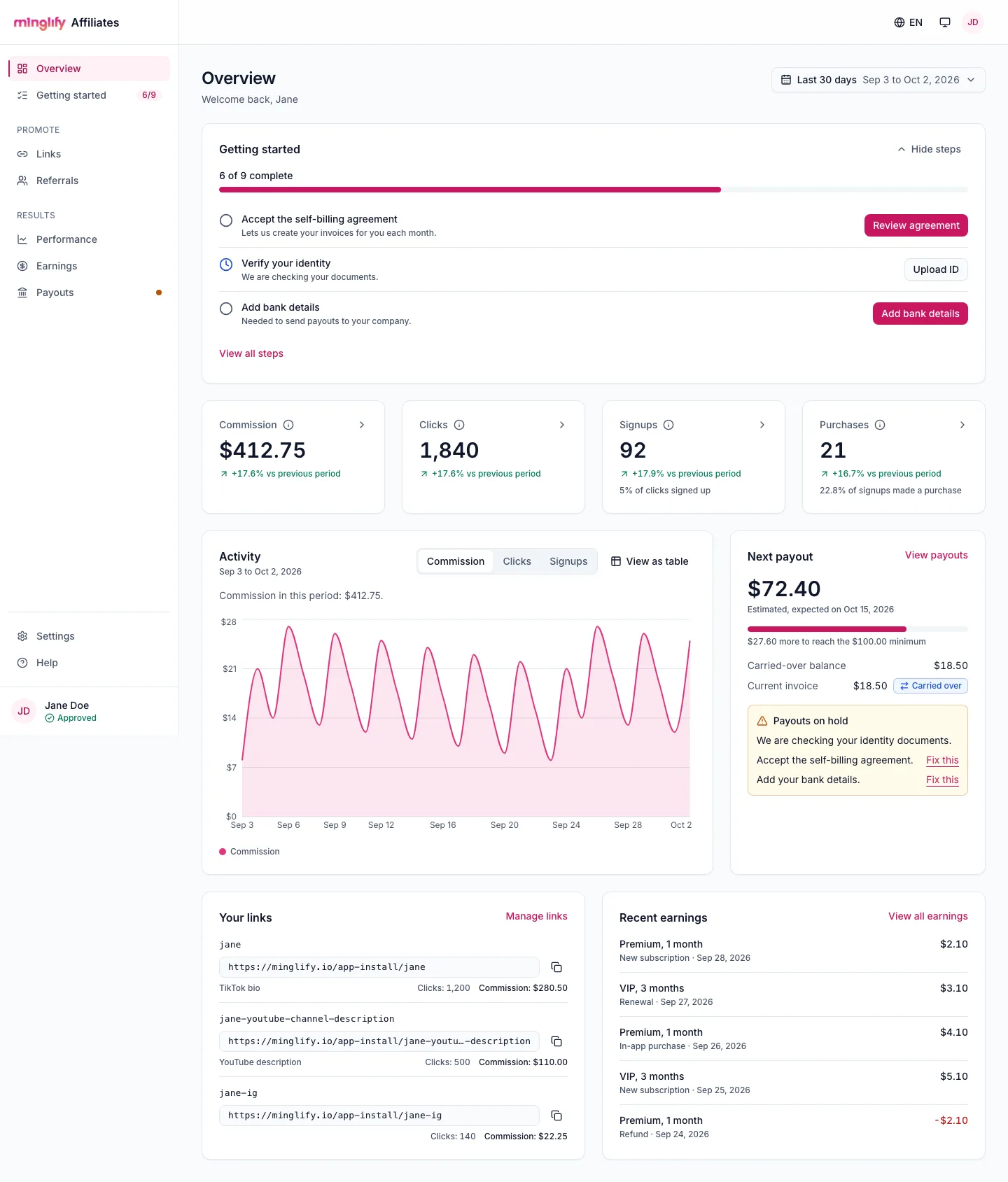Click the Next payout minimum progress bar

(857, 629)
